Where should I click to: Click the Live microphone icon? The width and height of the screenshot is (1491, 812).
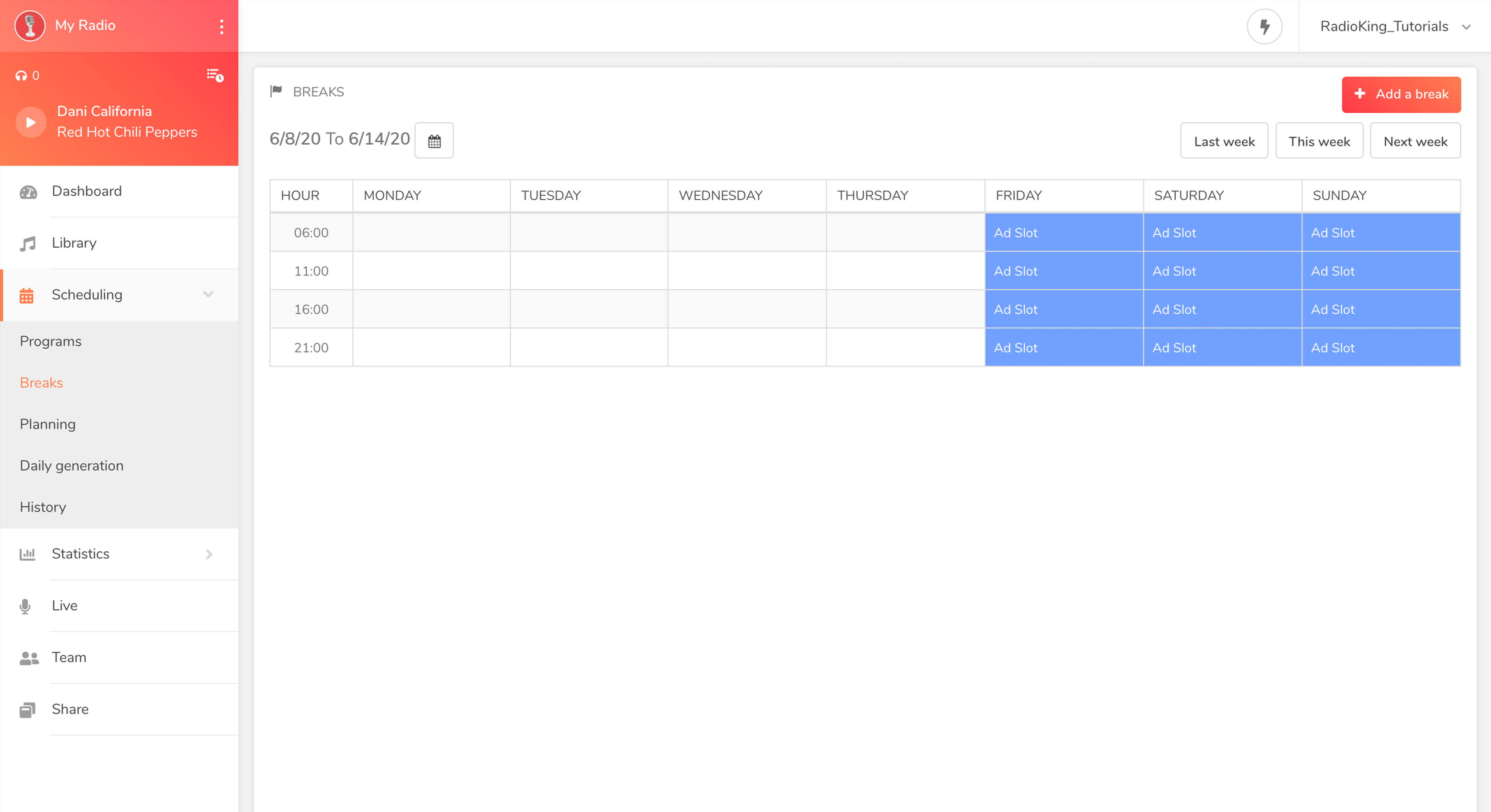[25, 606]
